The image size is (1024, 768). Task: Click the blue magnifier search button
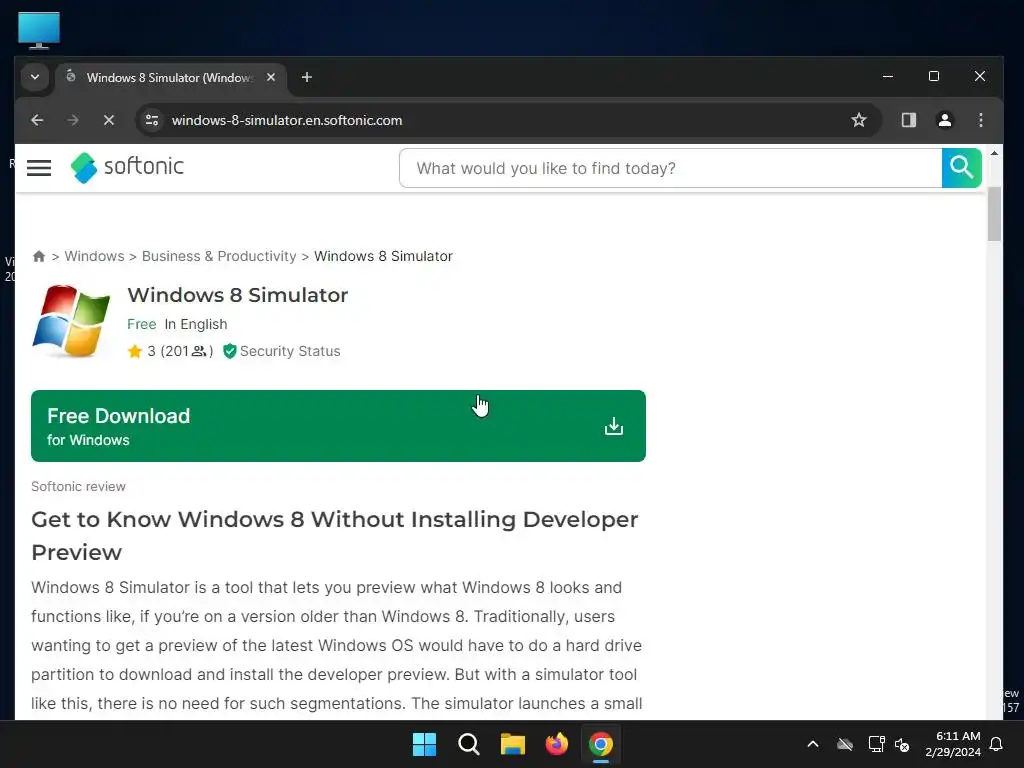(961, 168)
